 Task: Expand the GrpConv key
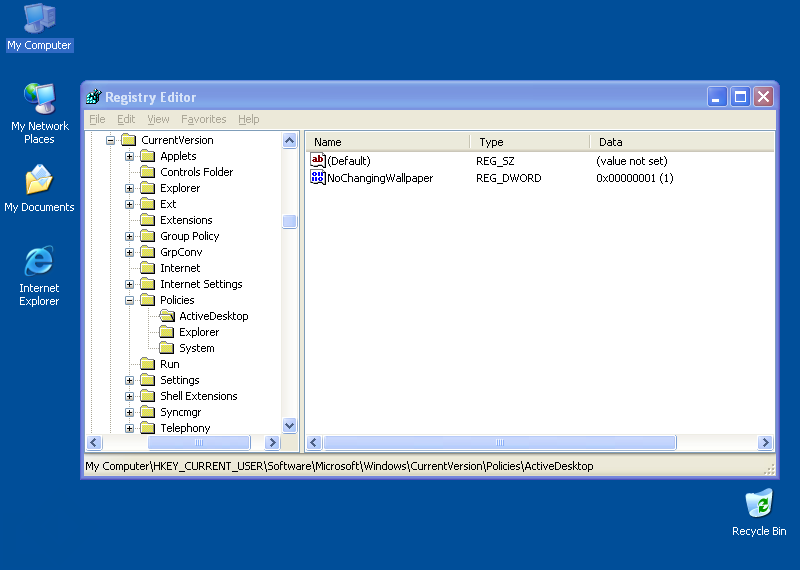[129, 252]
